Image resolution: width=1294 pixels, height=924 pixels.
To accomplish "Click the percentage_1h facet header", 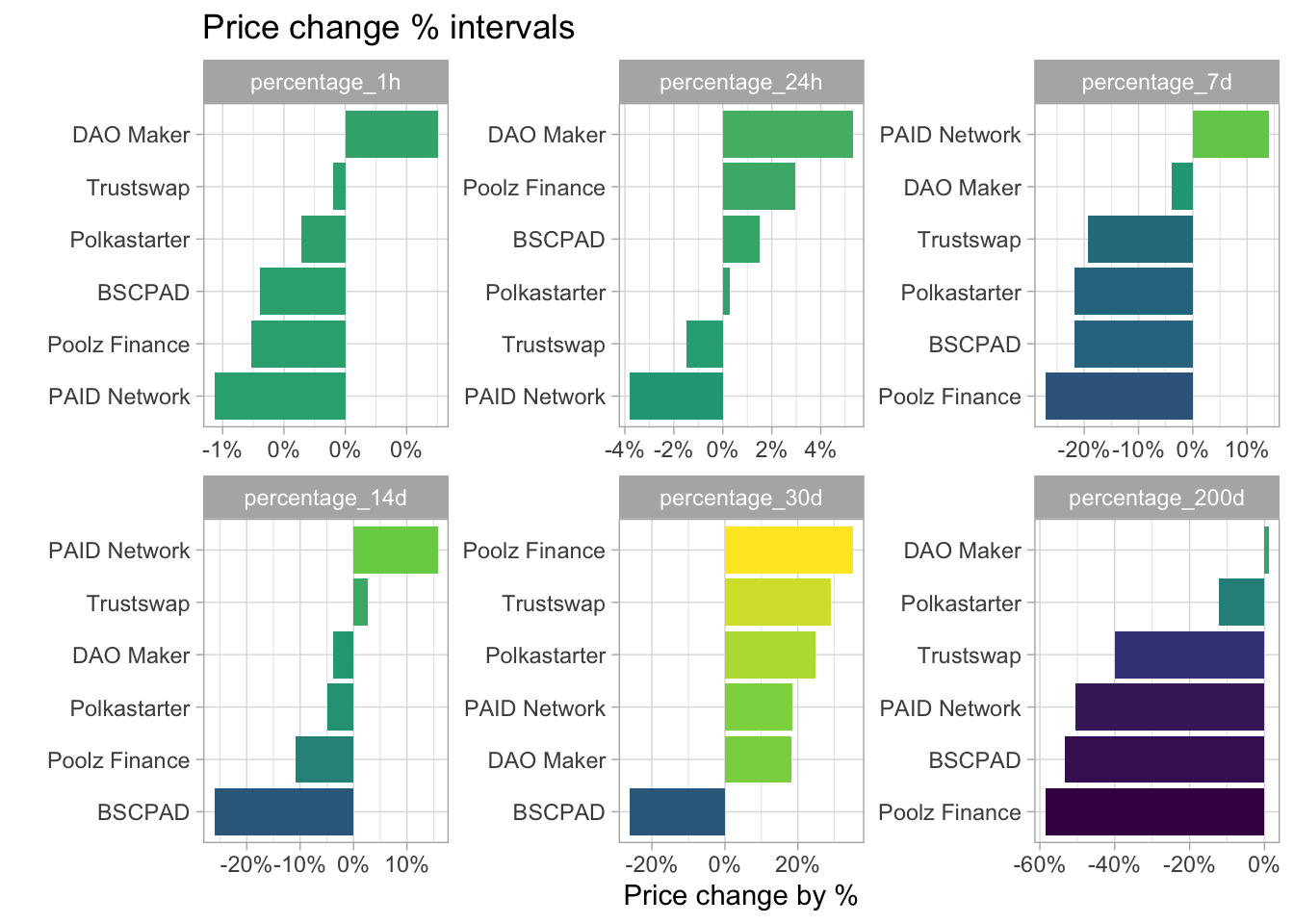I will (325, 82).
